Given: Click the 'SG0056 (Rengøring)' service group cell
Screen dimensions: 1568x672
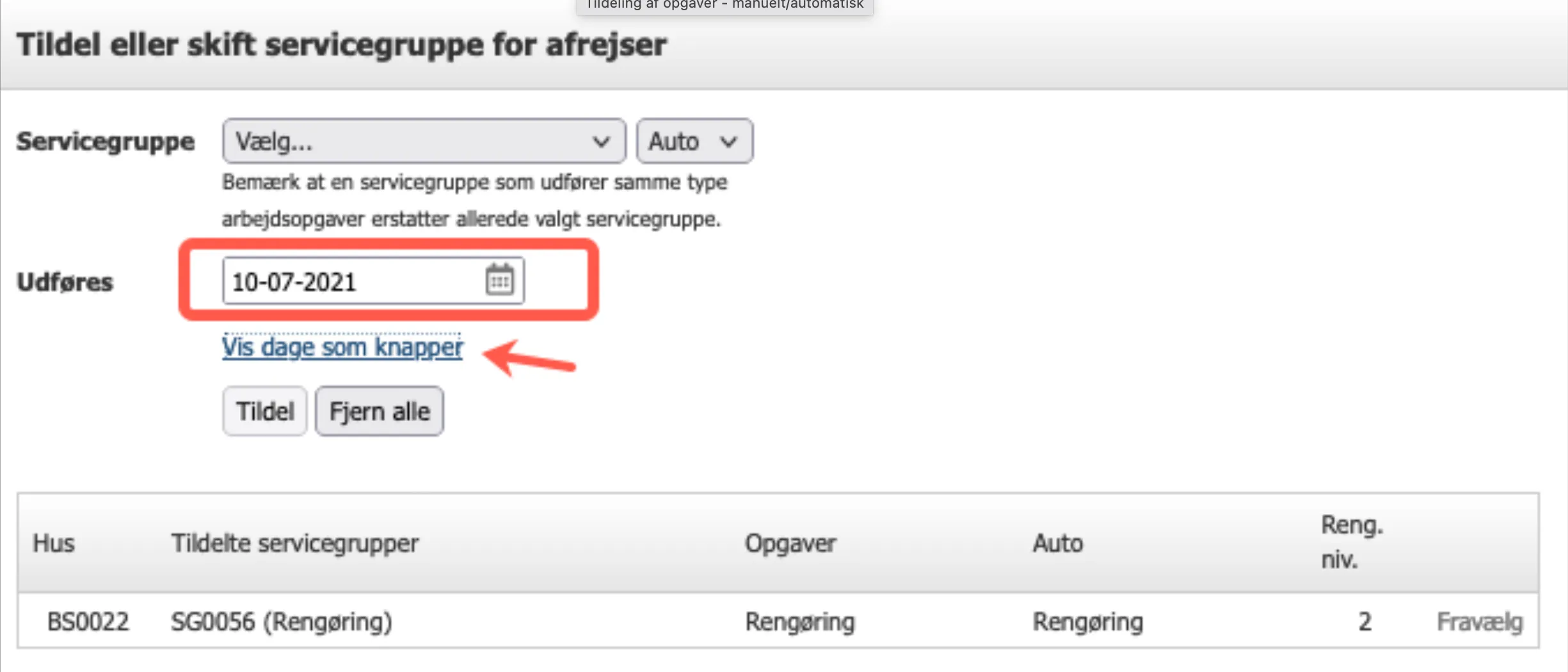Looking at the screenshot, I should [282, 621].
